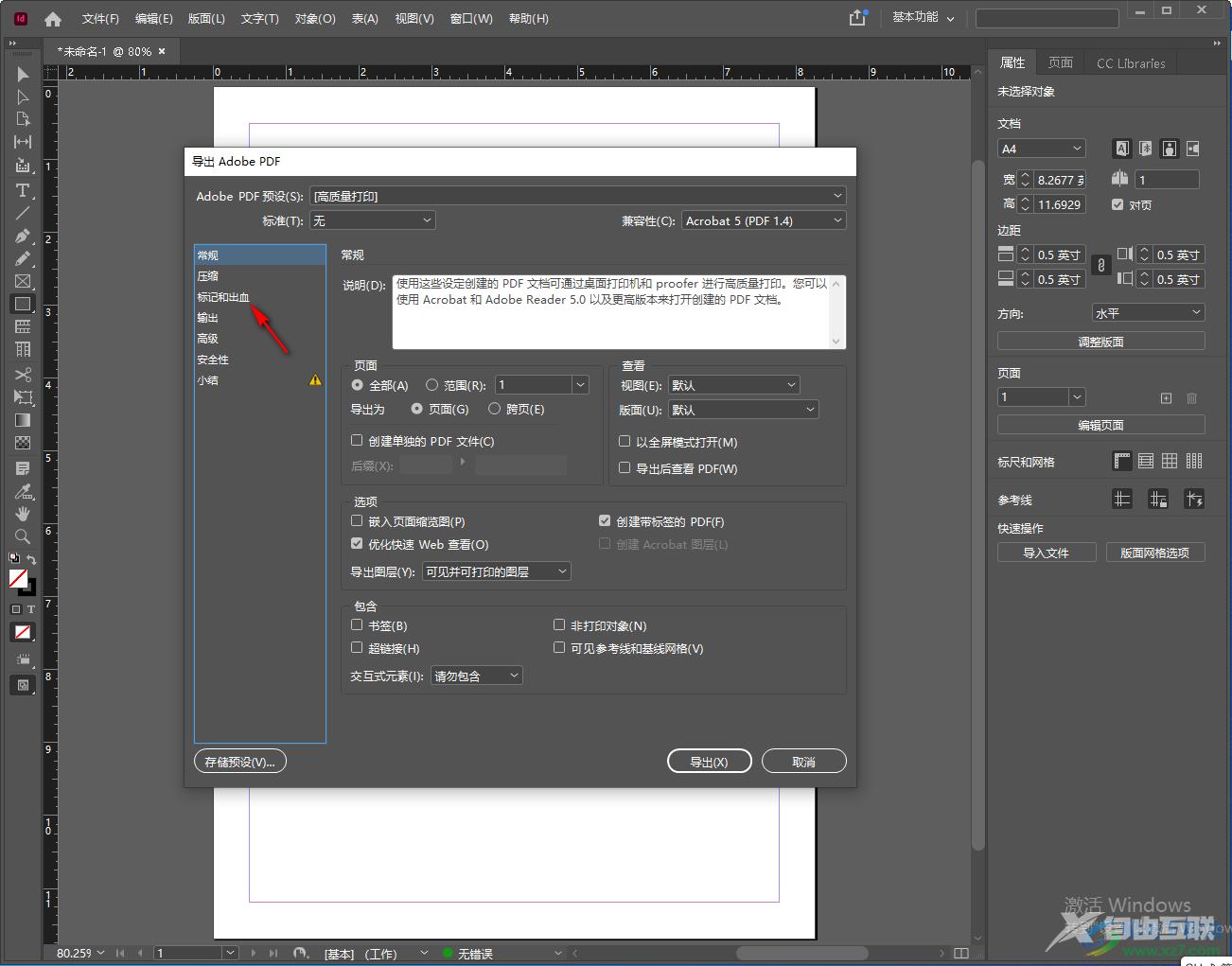The width and height of the screenshot is (1232, 966).
Task: Uncheck Optimize for Fast Web View
Action: [357, 543]
